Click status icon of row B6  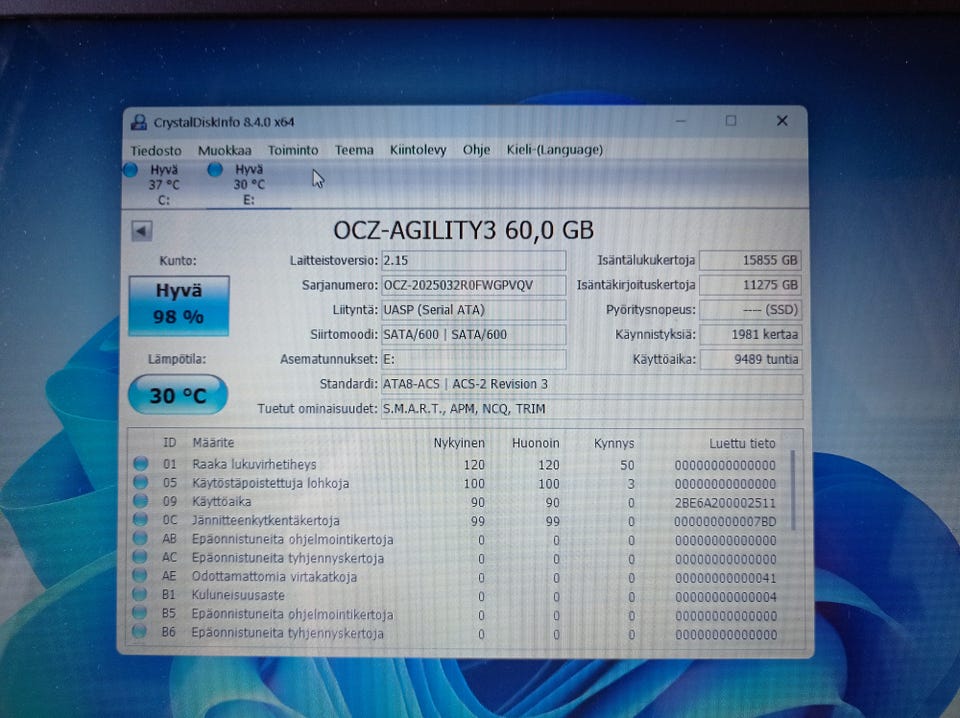(x=139, y=631)
